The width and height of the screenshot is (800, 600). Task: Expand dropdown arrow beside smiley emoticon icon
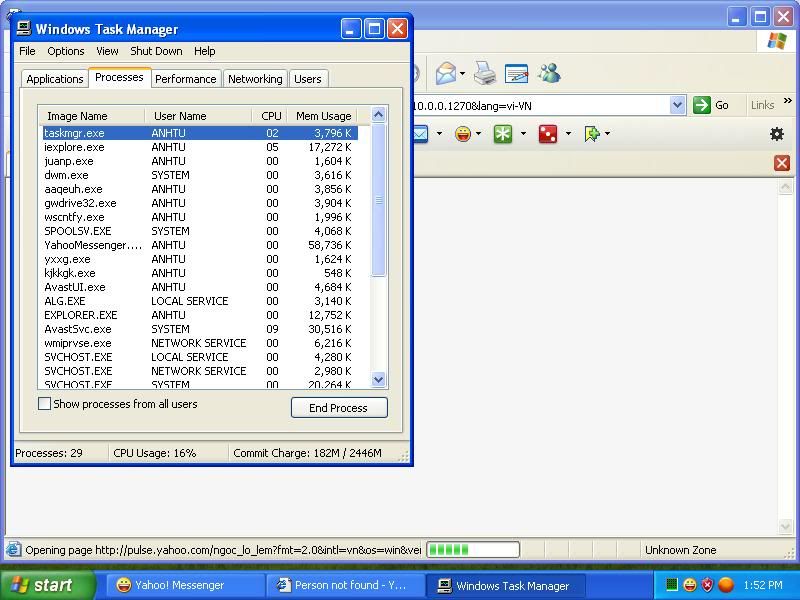pos(478,134)
